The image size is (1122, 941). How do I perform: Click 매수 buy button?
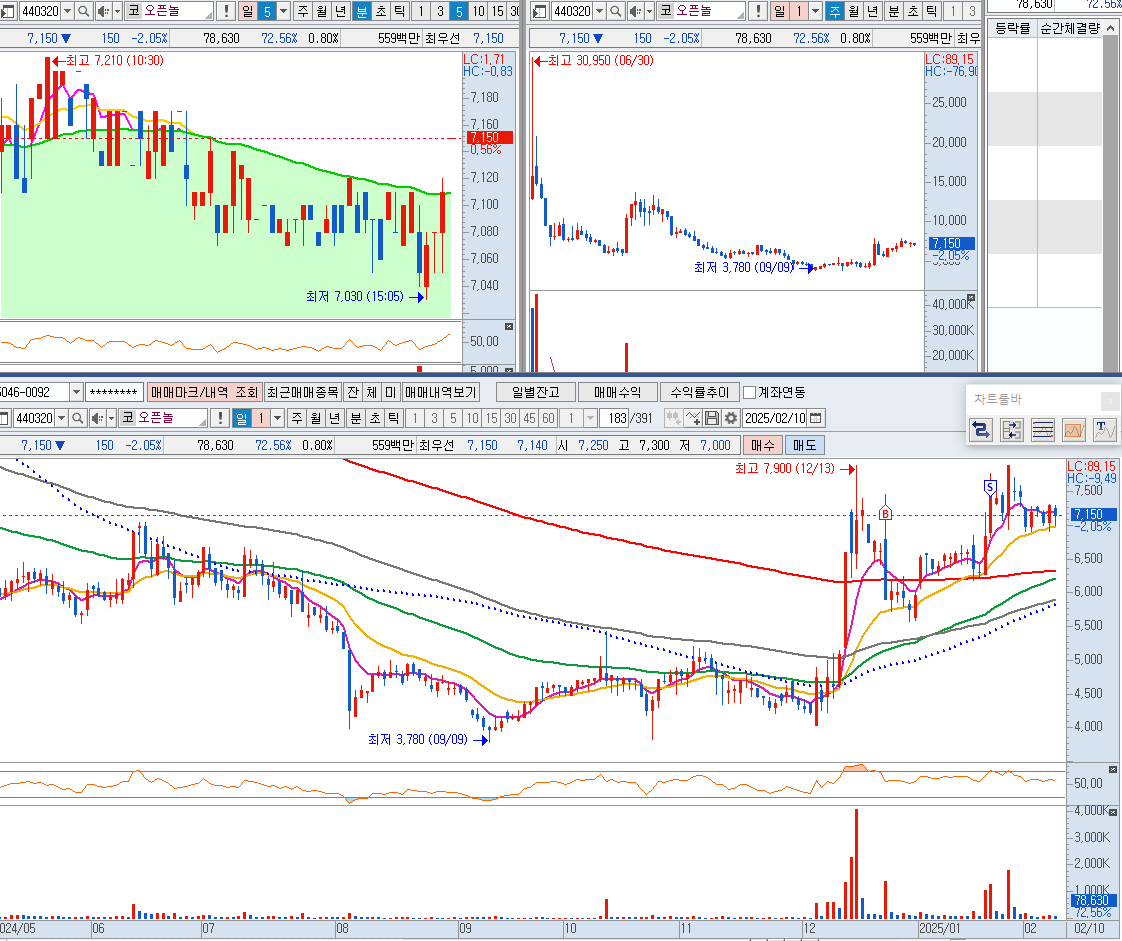pos(763,445)
